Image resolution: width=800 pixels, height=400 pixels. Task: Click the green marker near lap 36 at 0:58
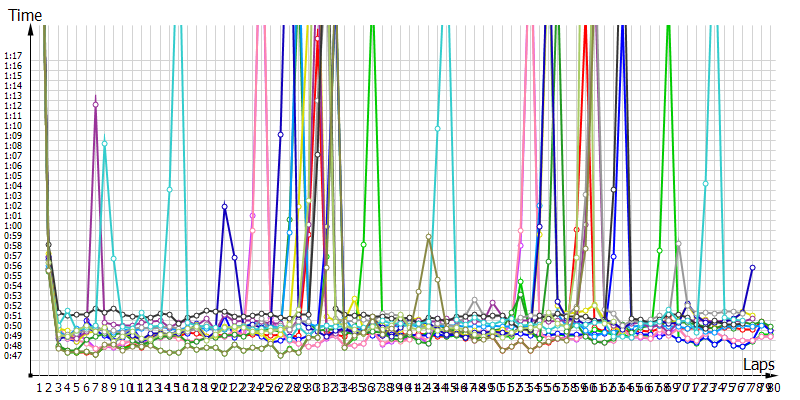tap(363, 244)
